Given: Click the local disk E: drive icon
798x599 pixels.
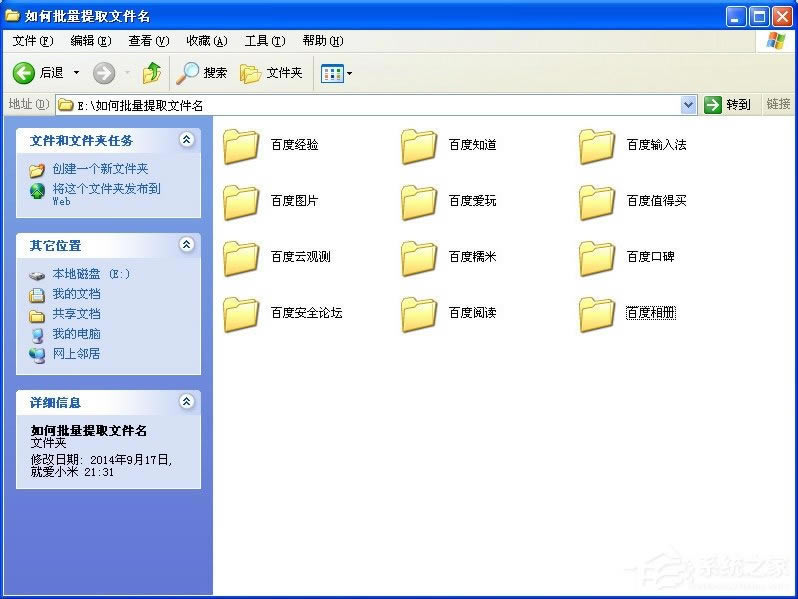Looking at the screenshot, I should pyautogui.click(x=37, y=275).
